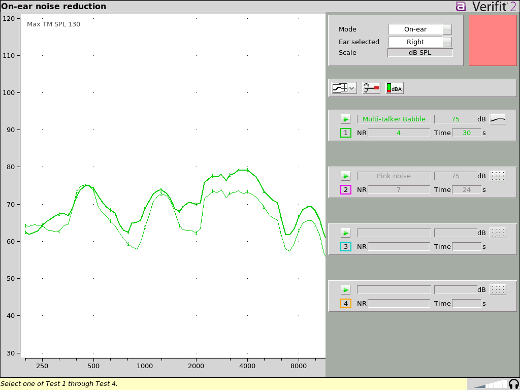This screenshot has height=391, width=520.
Task: Click Test 1 Time field showing 30
Action: click(x=467, y=133)
